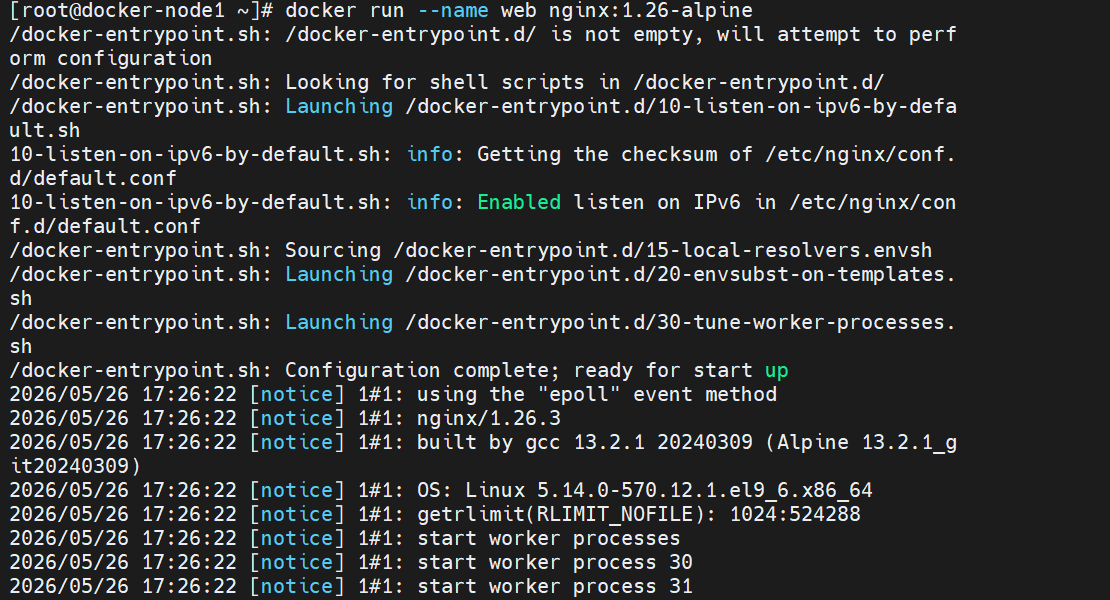Click the 'orm configuration' wrapped line
Screen dimensions: 1110x600
click(110, 59)
